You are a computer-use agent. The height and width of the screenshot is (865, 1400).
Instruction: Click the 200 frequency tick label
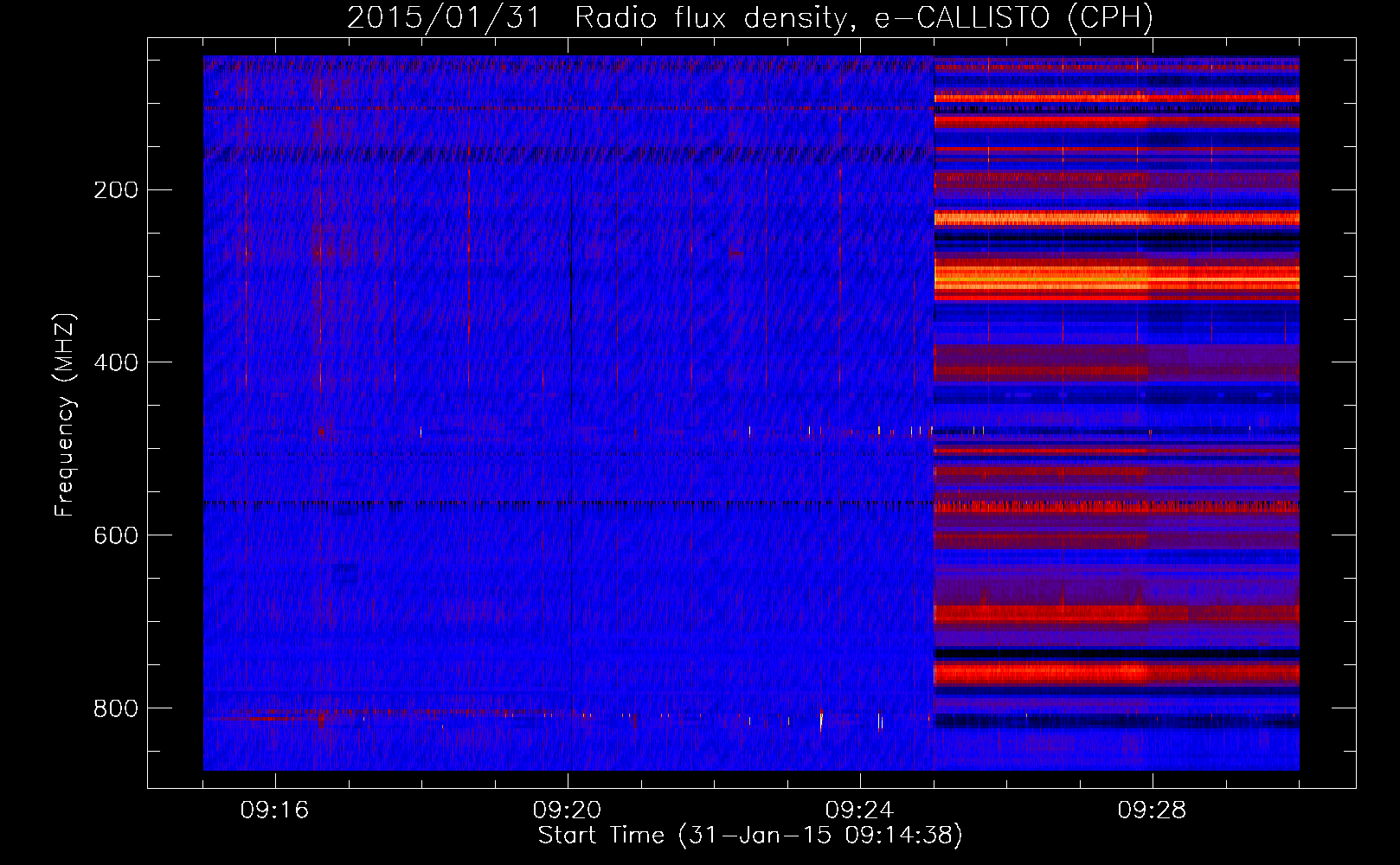point(116,190)
